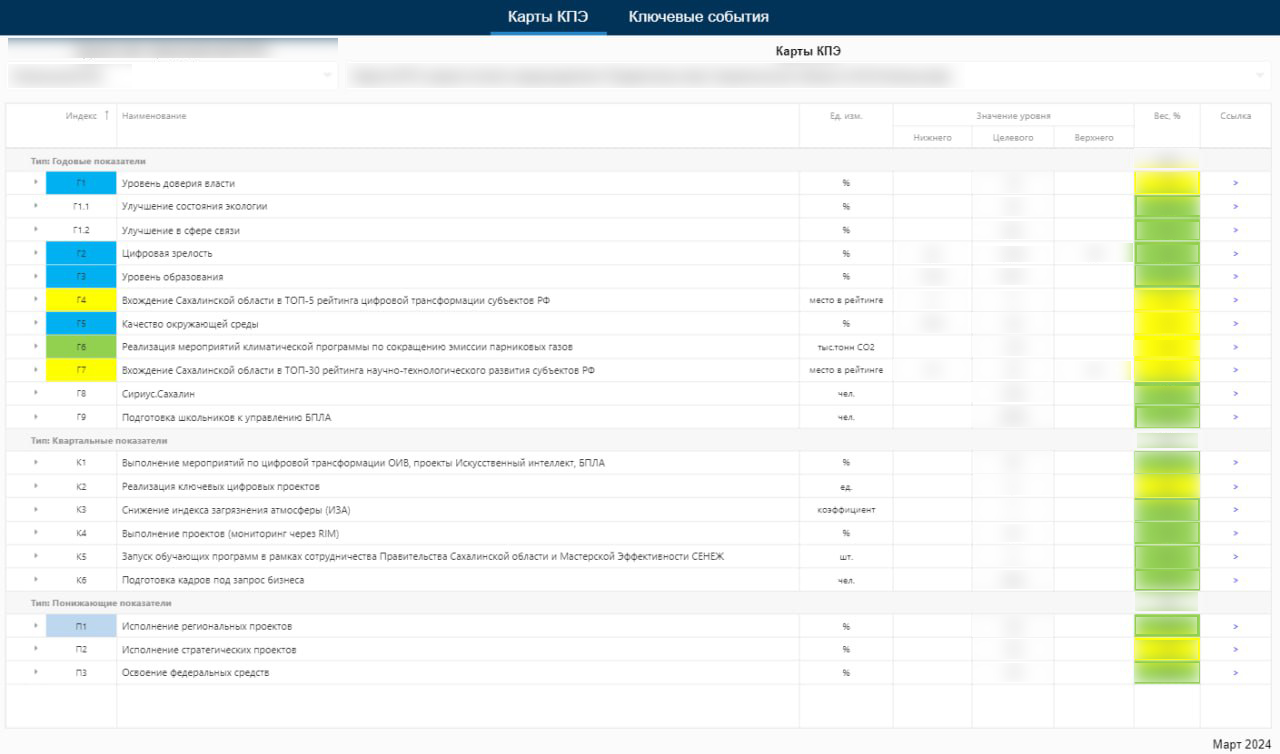The image size is (1280, 754).
Task: Open link arrow for Сириус.Сахалин row
Action: tap(1236, 393)
